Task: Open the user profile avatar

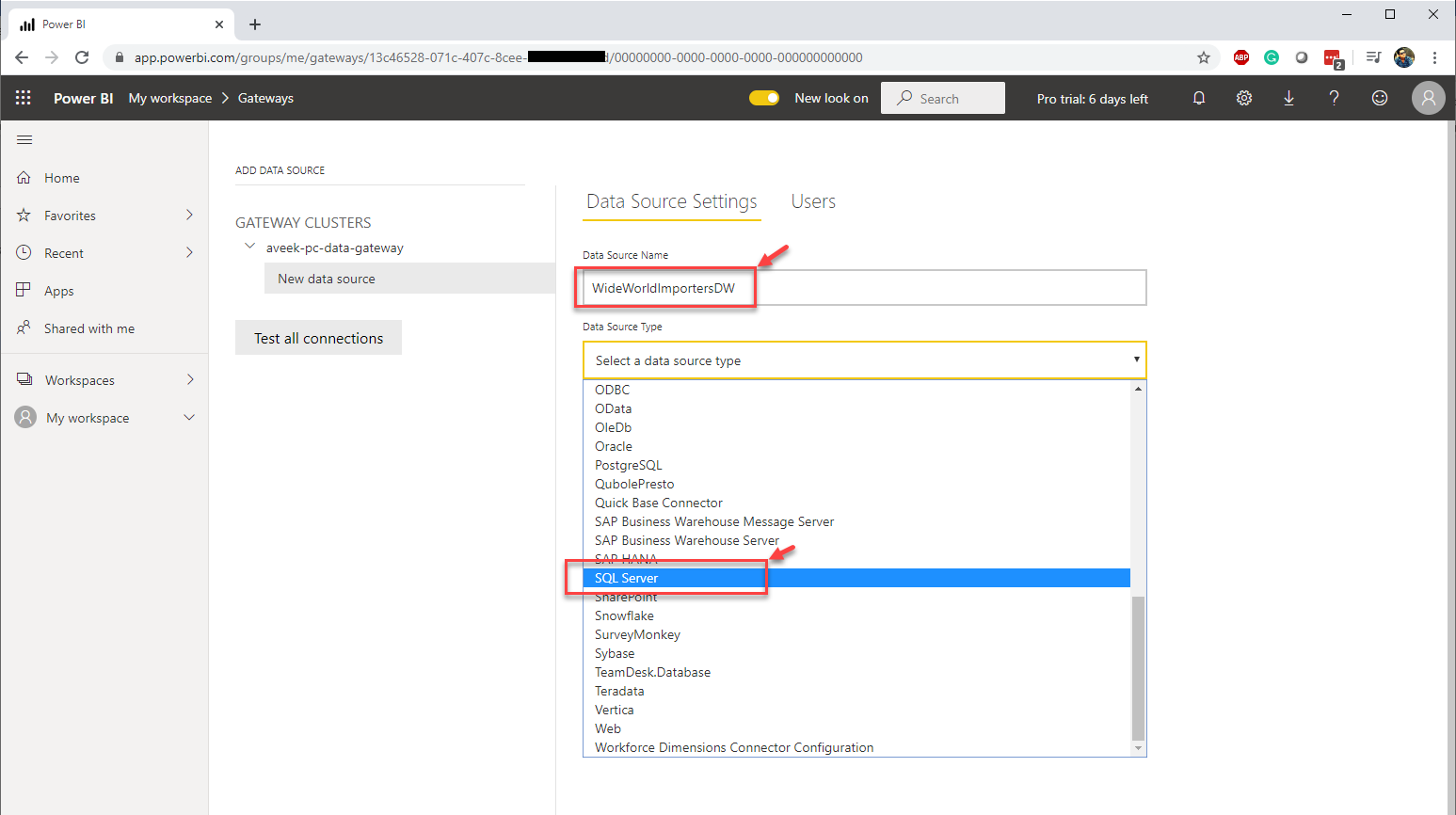Action: tap(1428, 98)
